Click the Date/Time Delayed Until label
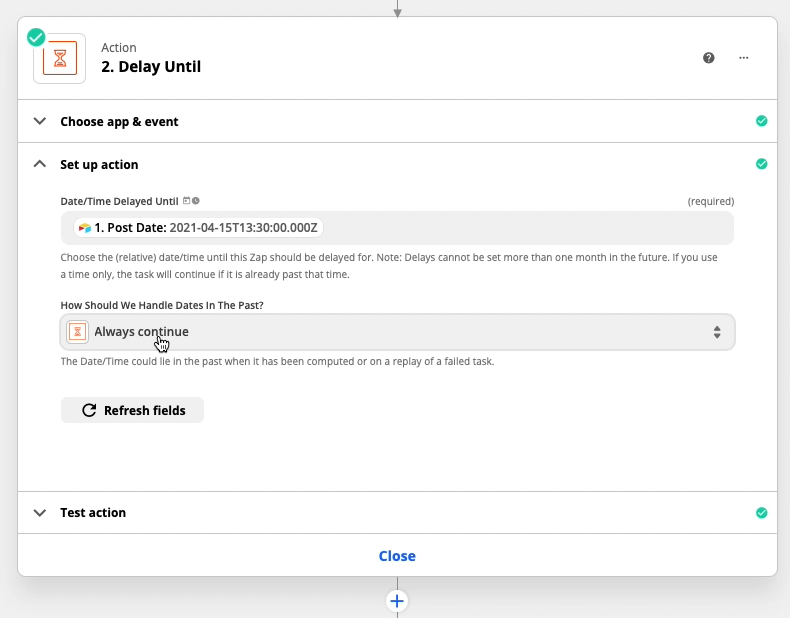Screen dimensions: 790x618 pyautogui.click(x=119, y=201)
